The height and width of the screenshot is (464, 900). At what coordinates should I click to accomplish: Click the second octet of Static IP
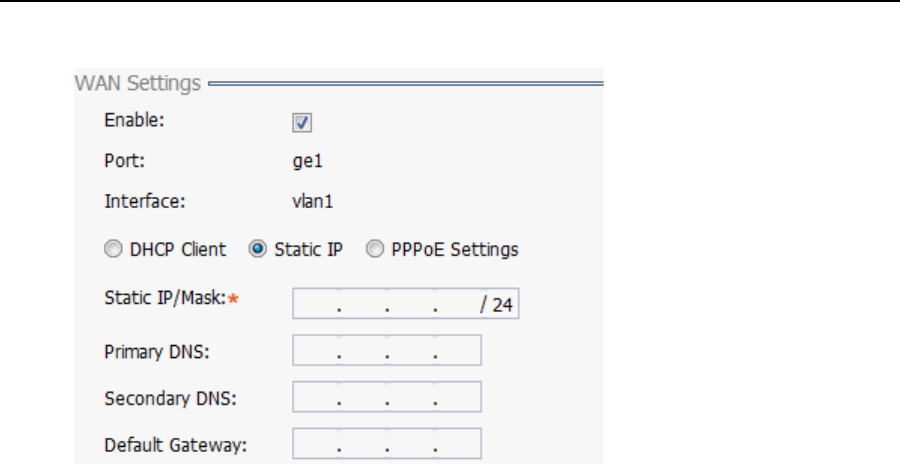pyautogui.click(x=363, y=305)
